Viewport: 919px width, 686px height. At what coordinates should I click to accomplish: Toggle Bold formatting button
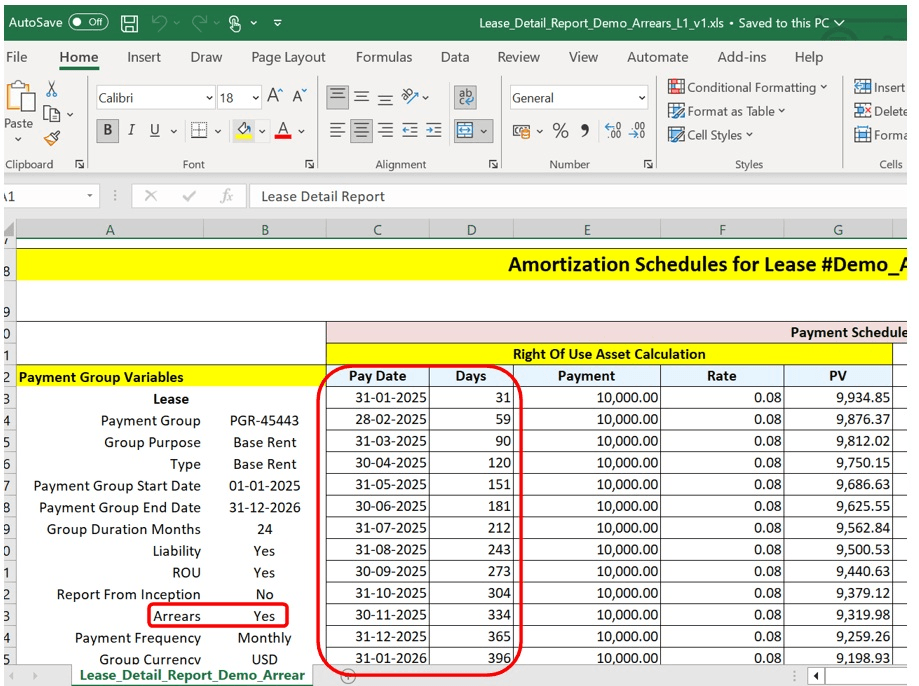coord(108,130)
